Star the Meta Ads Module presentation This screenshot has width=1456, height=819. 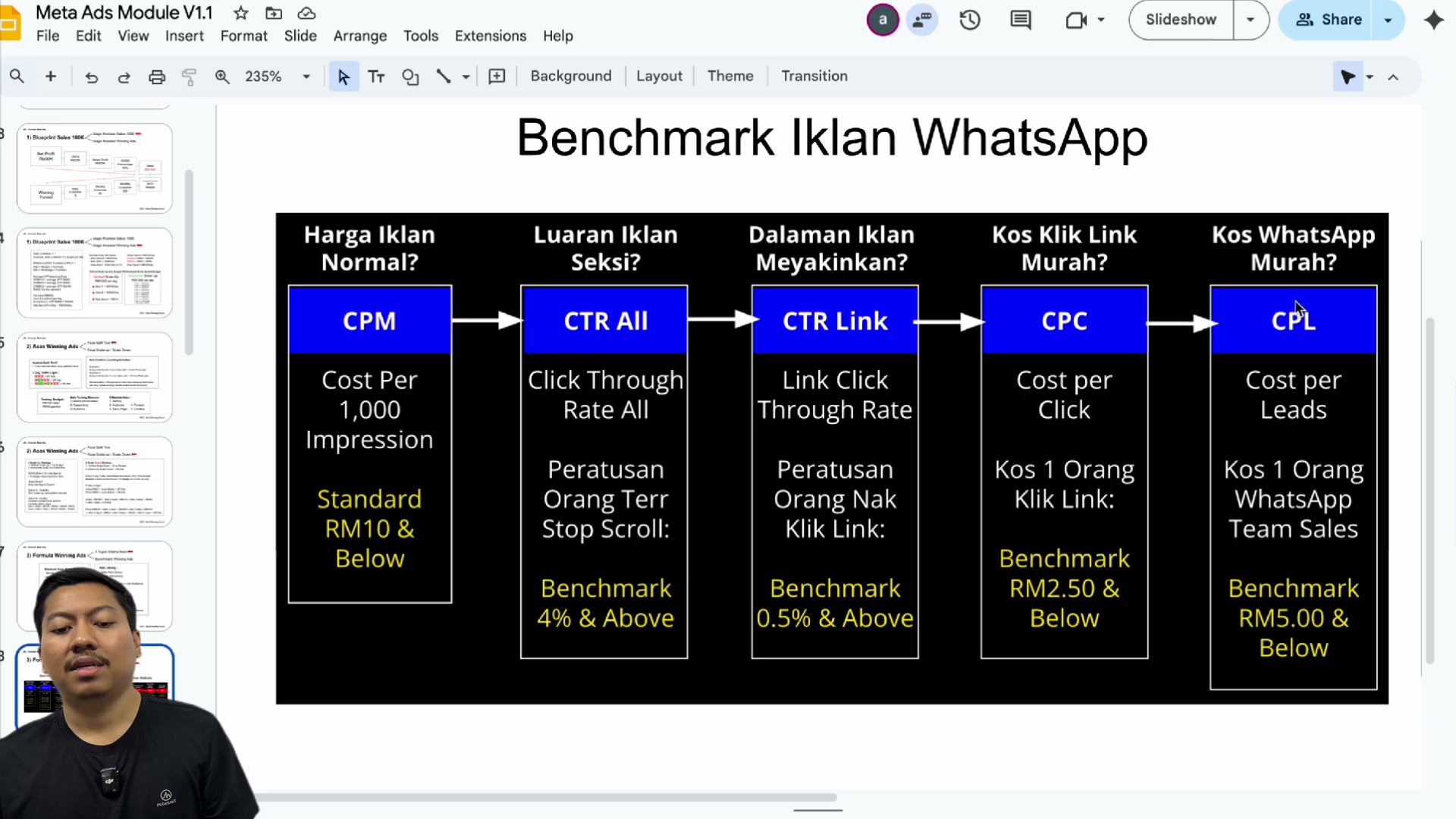240,13
